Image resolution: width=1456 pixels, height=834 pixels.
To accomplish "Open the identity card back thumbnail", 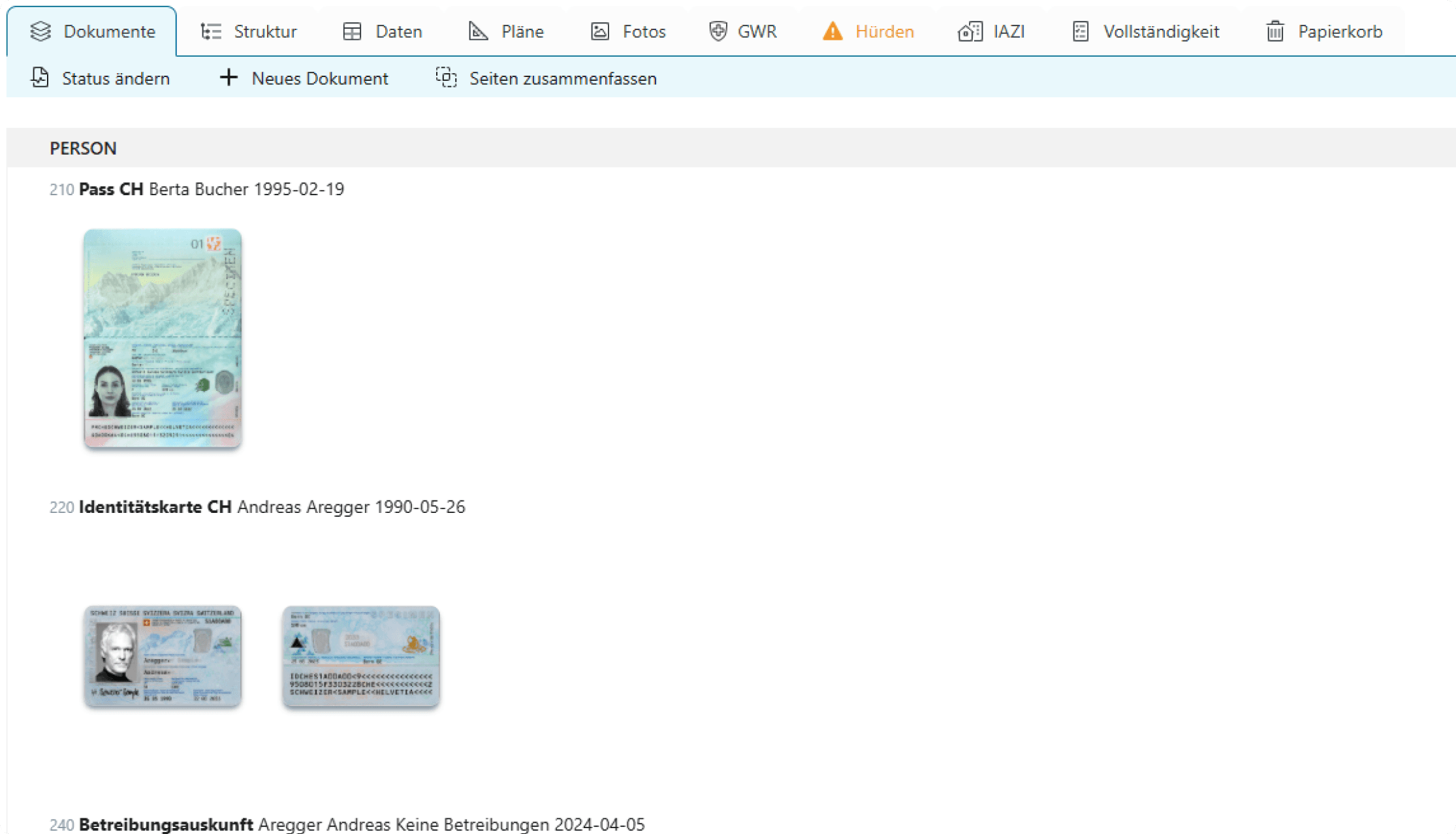I will [361, 656].
